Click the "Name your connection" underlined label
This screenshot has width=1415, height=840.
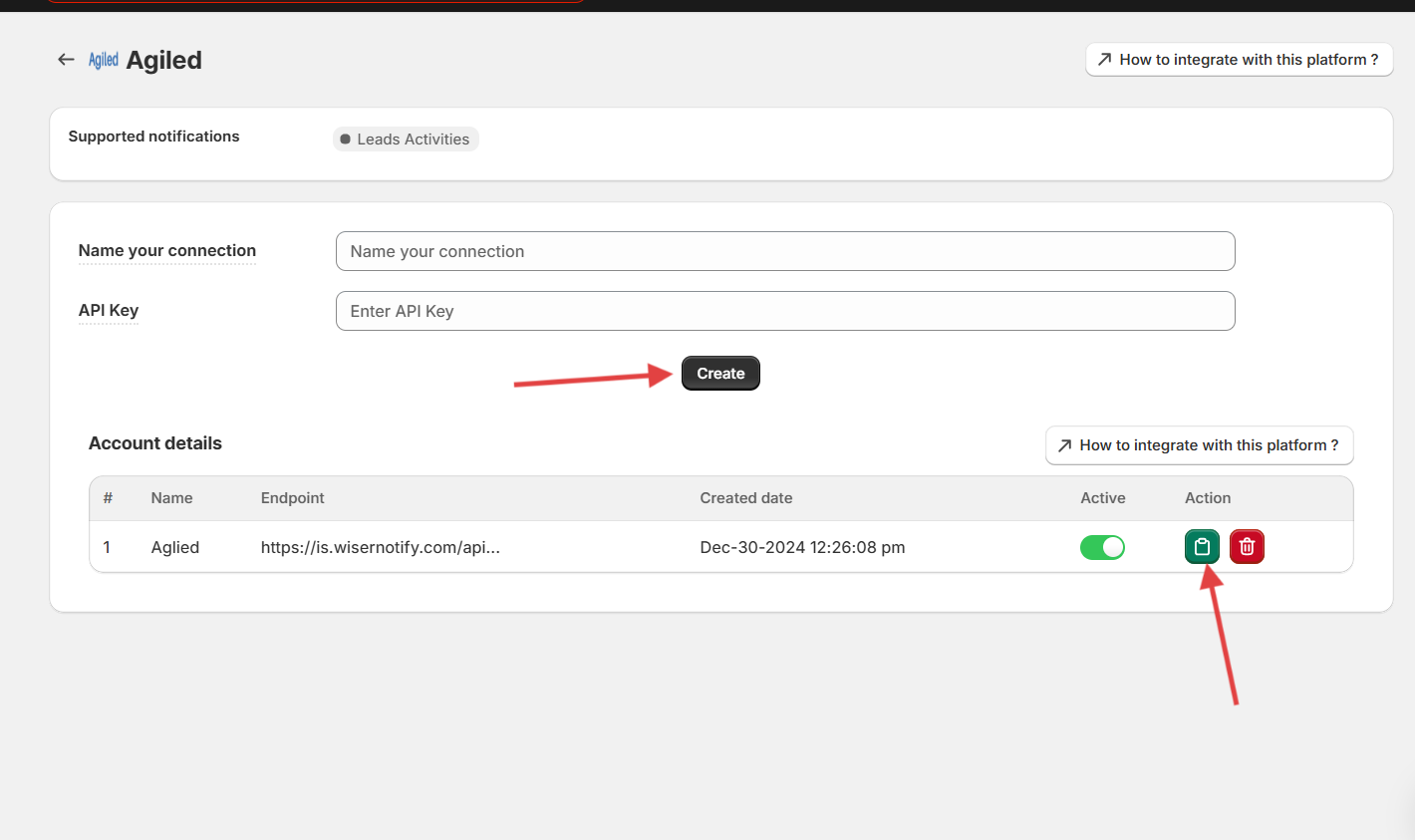[x=167, y=251]
